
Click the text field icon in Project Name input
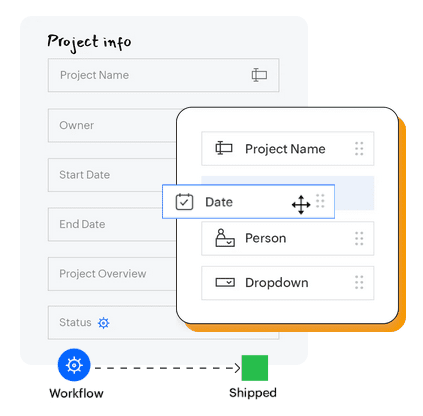coord(259,75)
